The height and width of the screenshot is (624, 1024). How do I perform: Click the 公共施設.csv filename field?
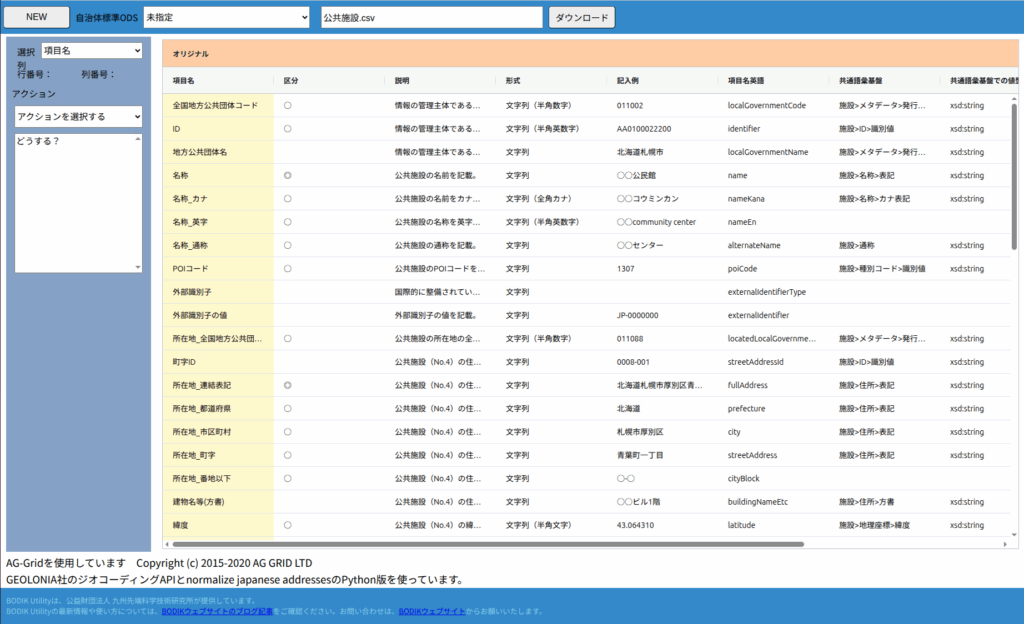[429, 17]
